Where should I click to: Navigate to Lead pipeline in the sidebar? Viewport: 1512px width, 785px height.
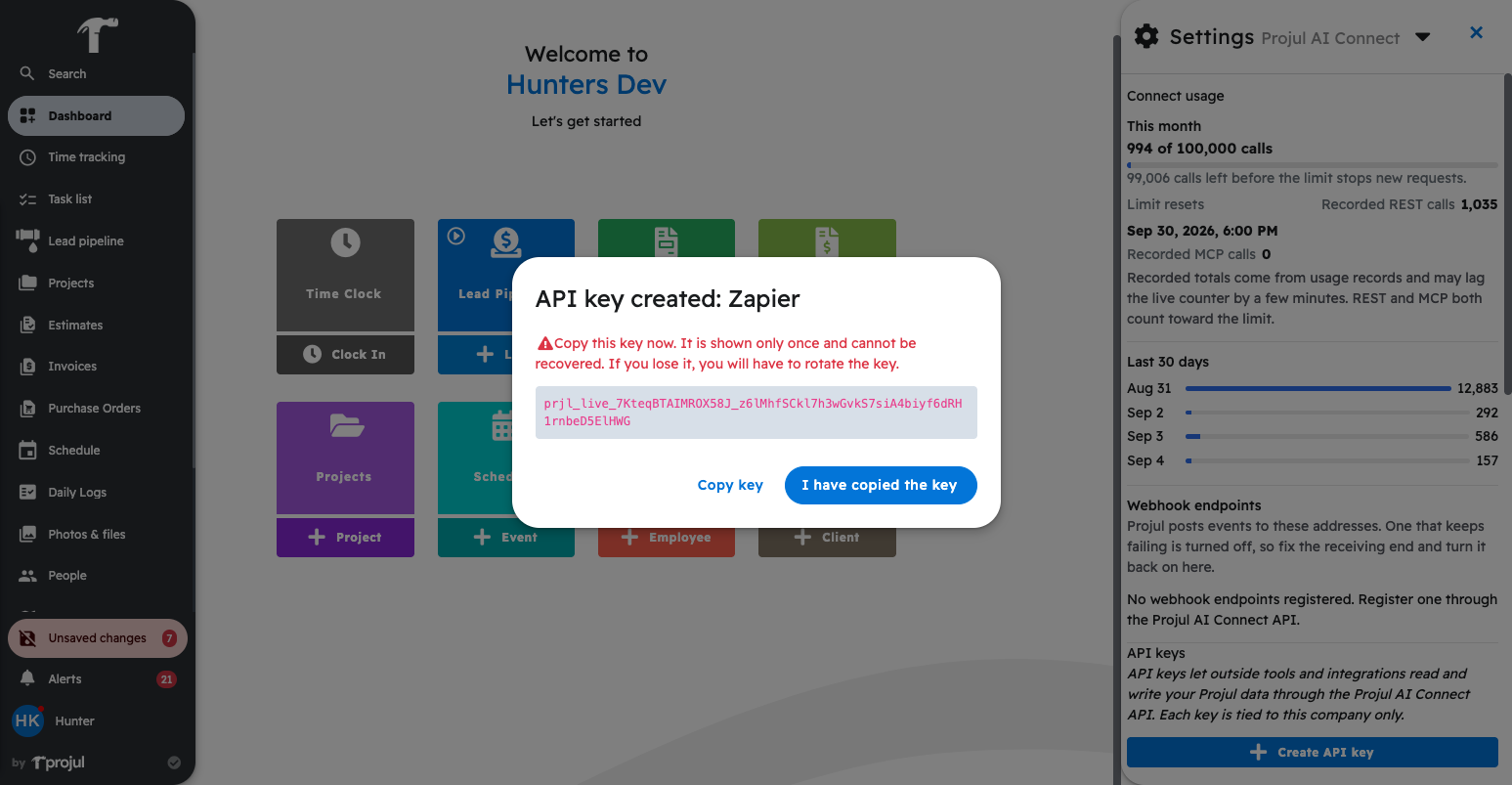pos(96,240)
